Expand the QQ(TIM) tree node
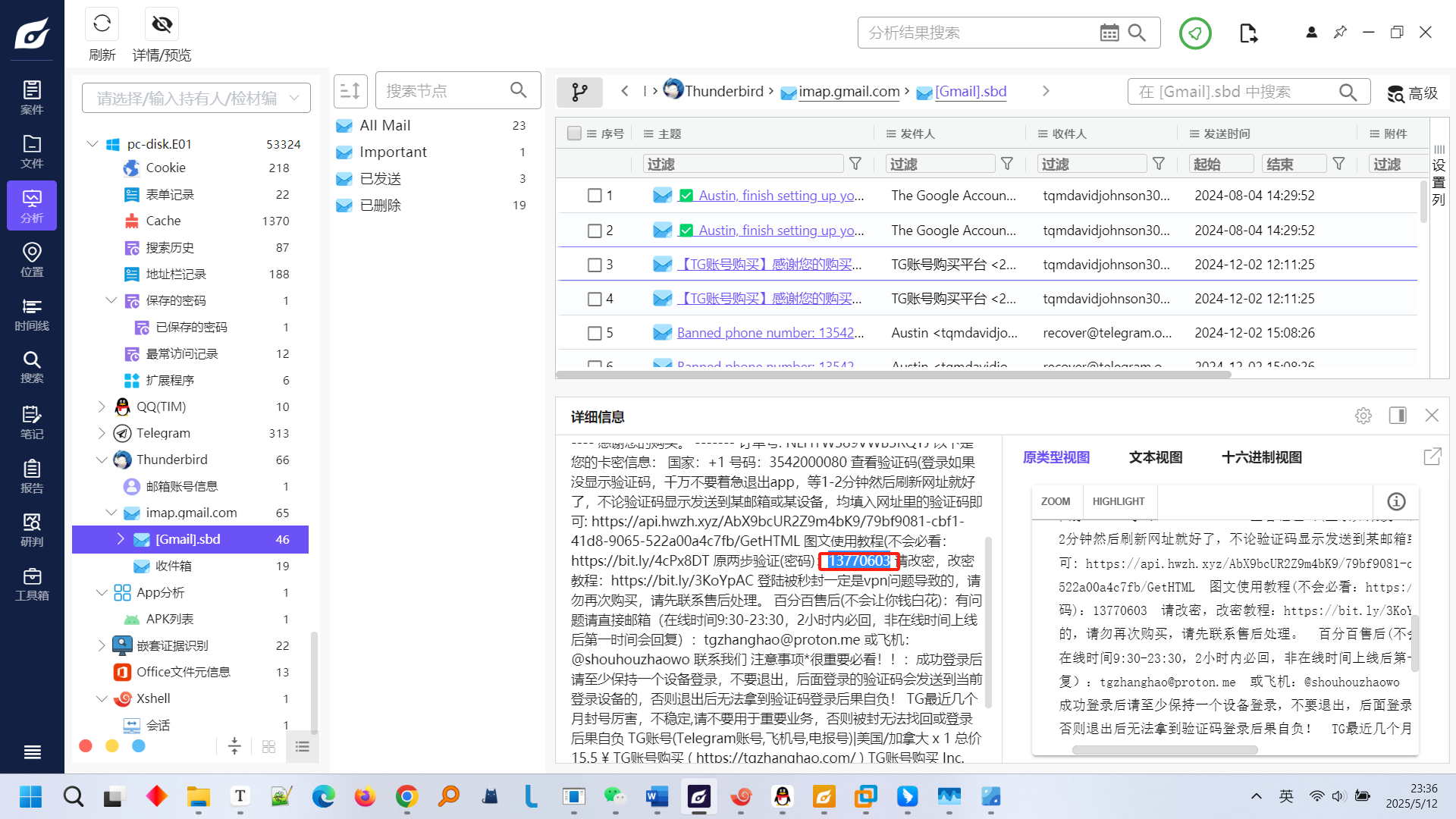This screenshot has width=1456, height=819. click(x=102, y=406)
